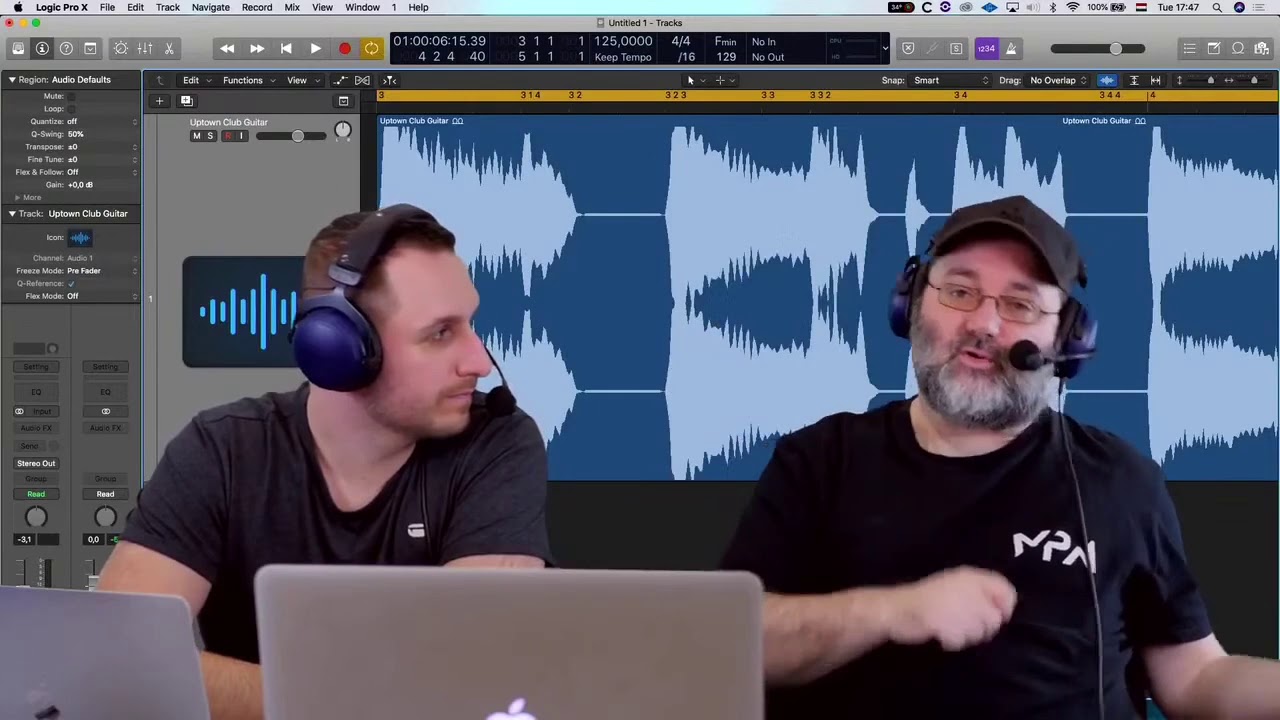Open Smart Controls dial icon
The height and width of the screenshot is (720, 1280).
(x=121, y=48)
